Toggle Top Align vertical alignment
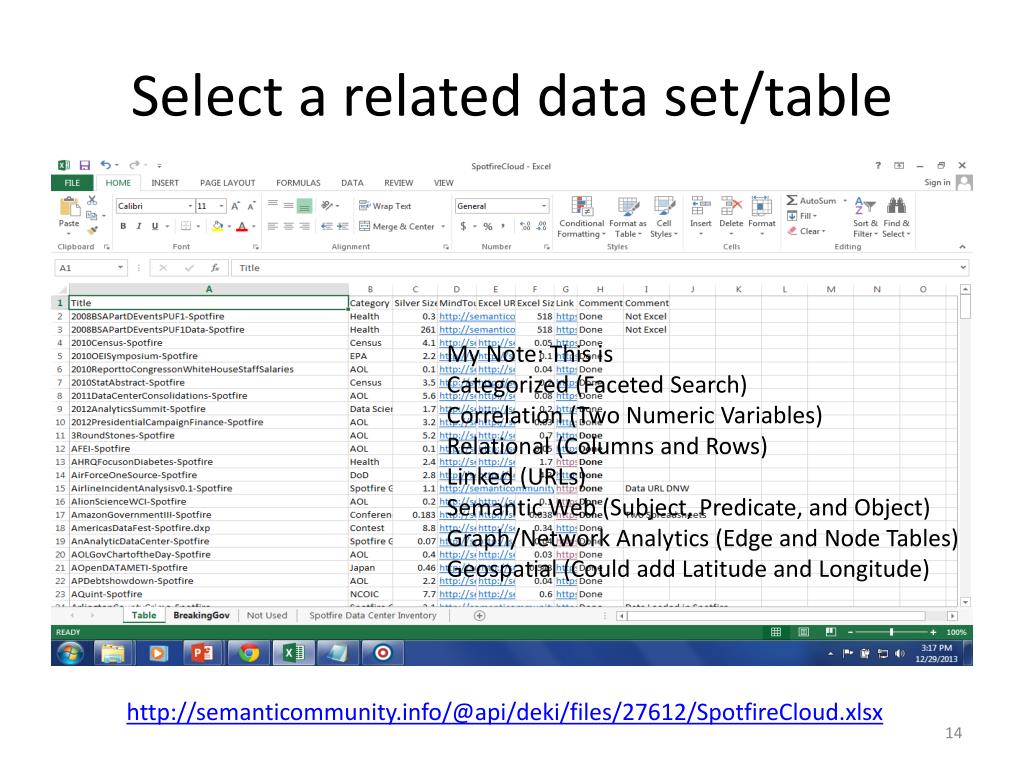This screenshot has height=768, width=1024. (x=272, y=206)
